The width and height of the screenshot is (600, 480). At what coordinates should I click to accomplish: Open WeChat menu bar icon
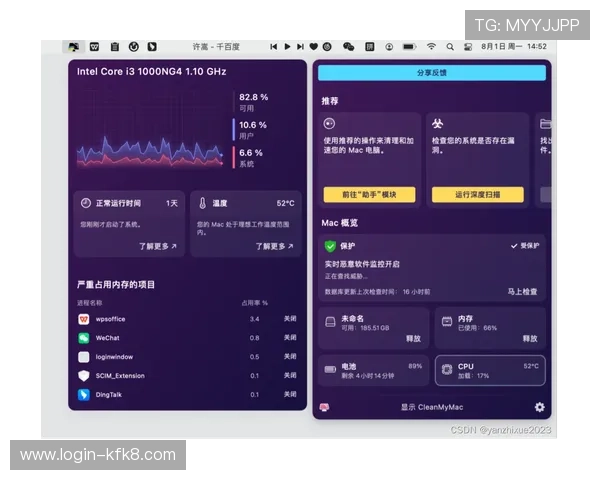pyautogui.click(x=348, y=47)
